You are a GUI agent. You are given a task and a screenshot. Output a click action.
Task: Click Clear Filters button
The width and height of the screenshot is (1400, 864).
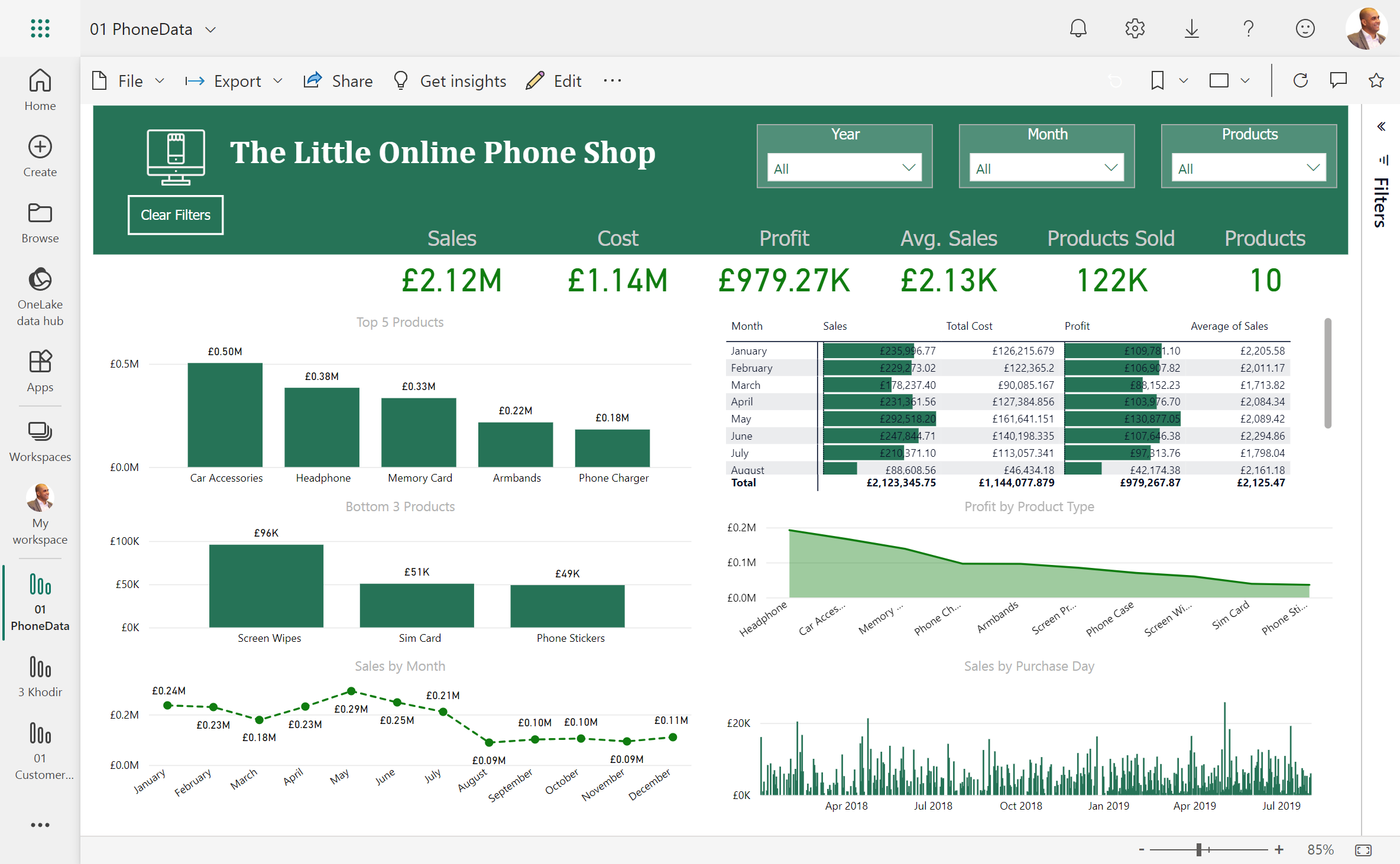tap(176, 215)
